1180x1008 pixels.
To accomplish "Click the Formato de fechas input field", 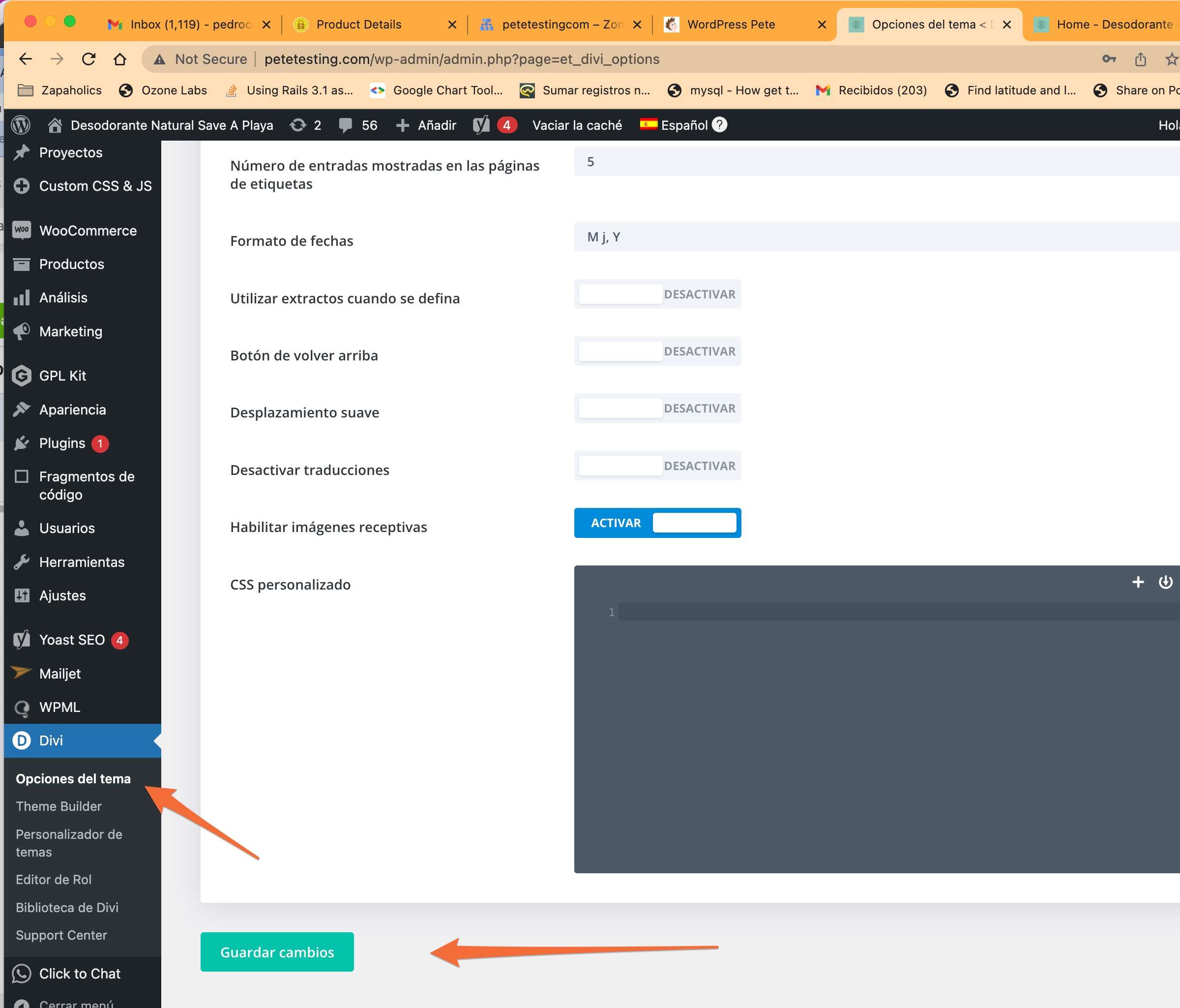I will 876,237.
